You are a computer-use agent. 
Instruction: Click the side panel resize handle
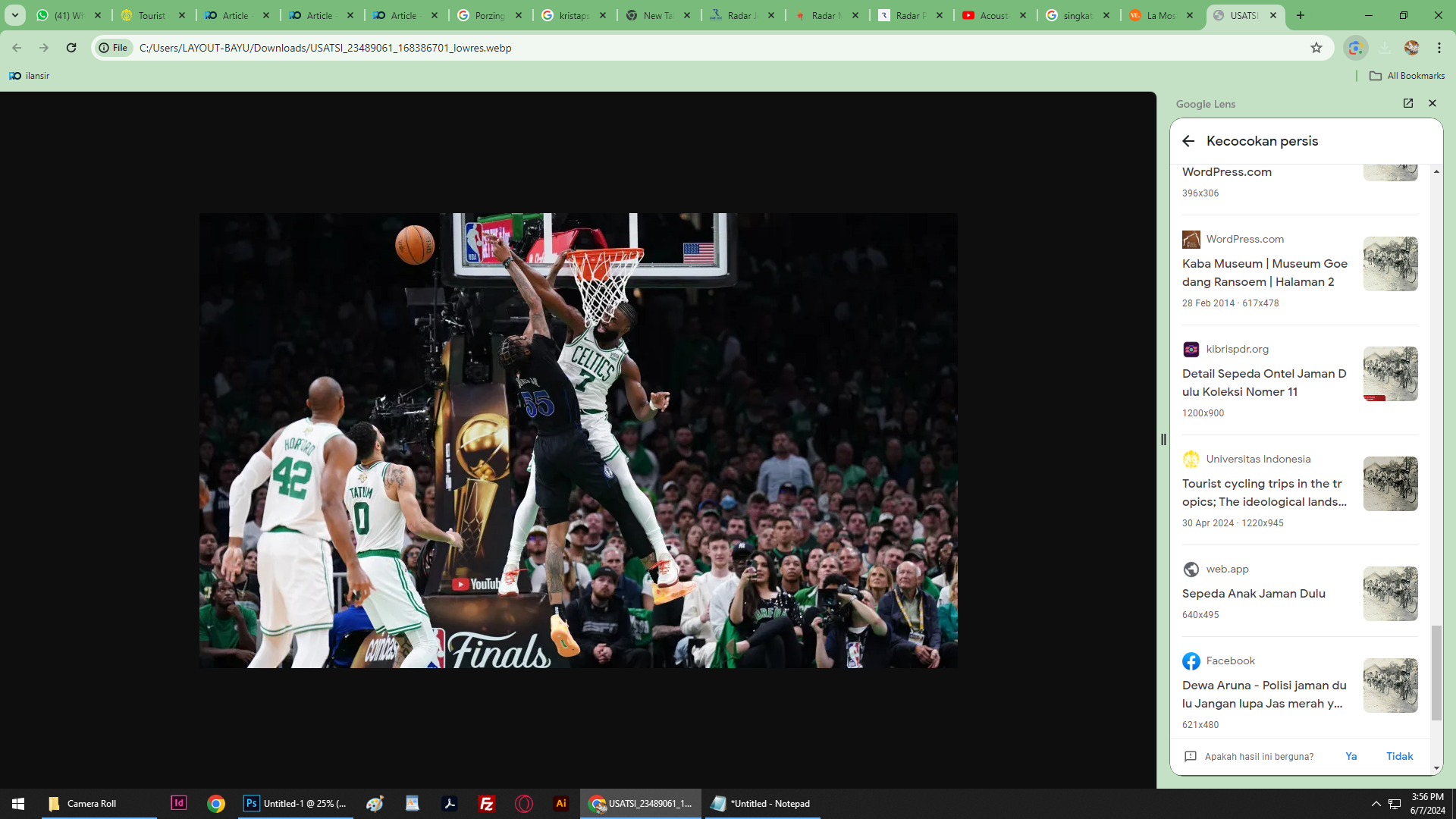tap(1163, 440)
